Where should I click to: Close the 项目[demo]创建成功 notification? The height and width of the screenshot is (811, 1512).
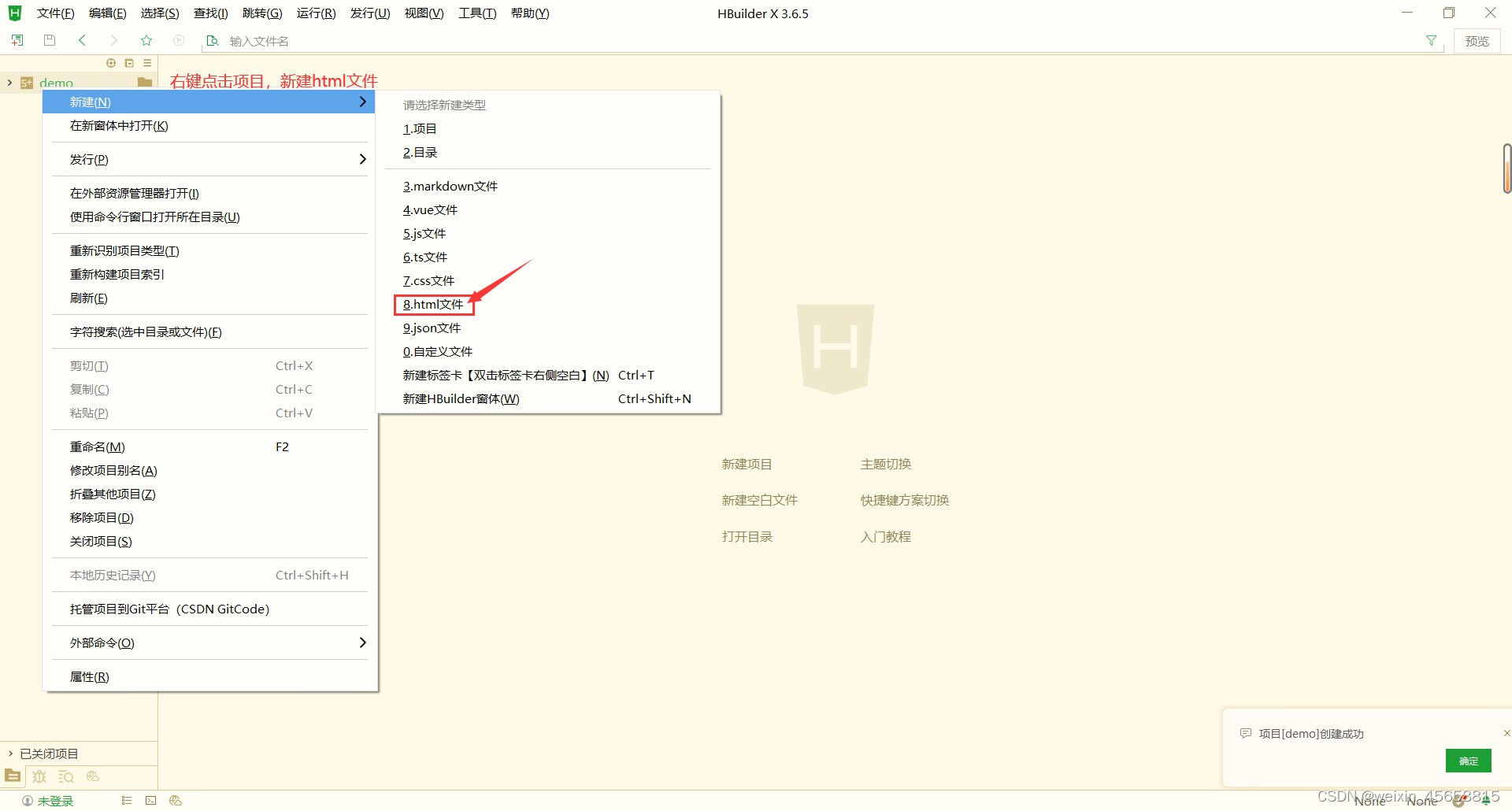click(x=1506, y=733)
